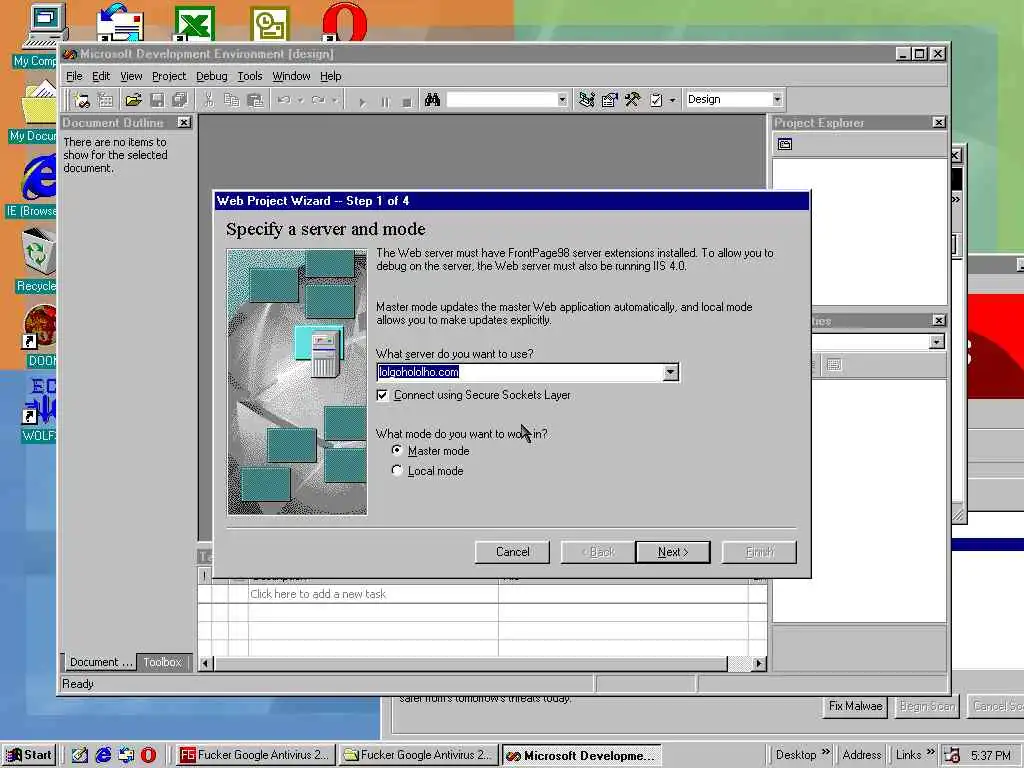Switch to first Fucker Google Antivirus taskbar button
This screenshot has width=1024, height=768.
pos(255,755)
